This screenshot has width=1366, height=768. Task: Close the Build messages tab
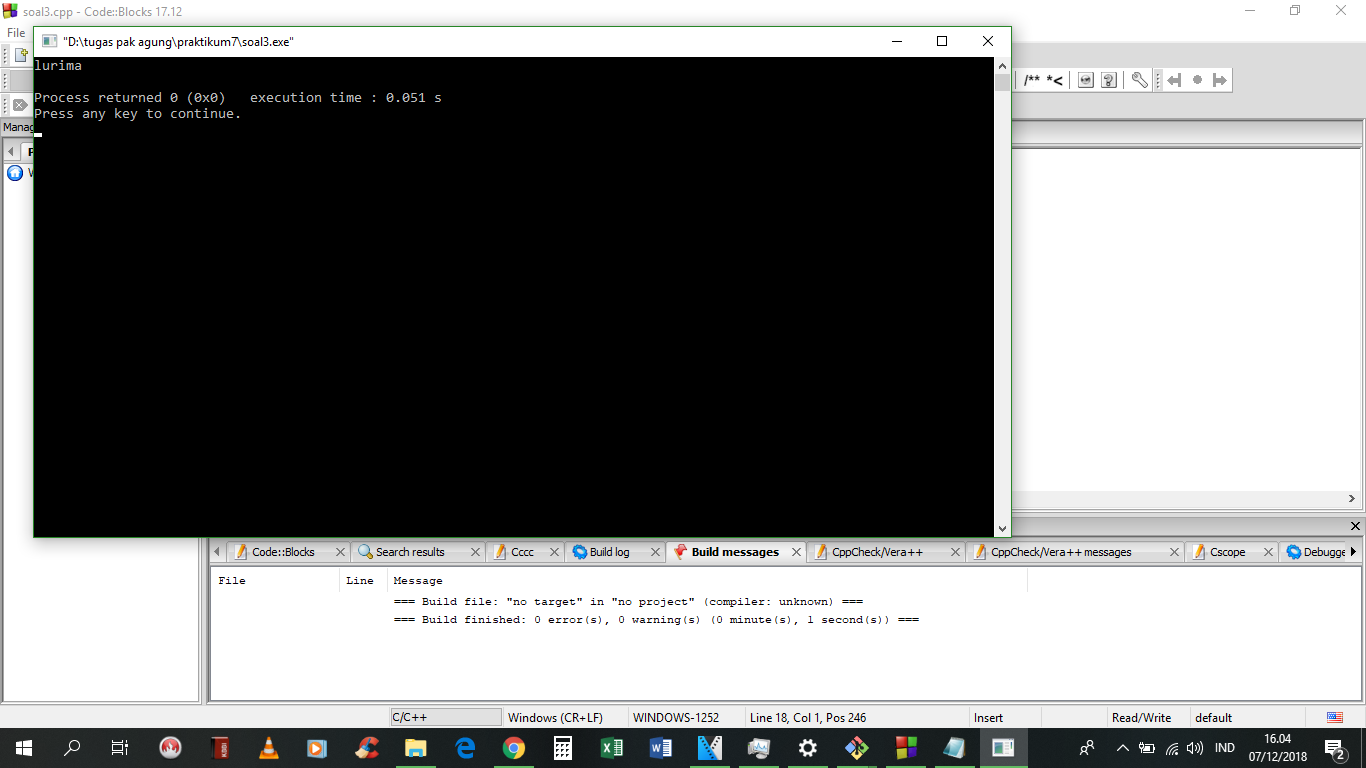coord(797,552)
